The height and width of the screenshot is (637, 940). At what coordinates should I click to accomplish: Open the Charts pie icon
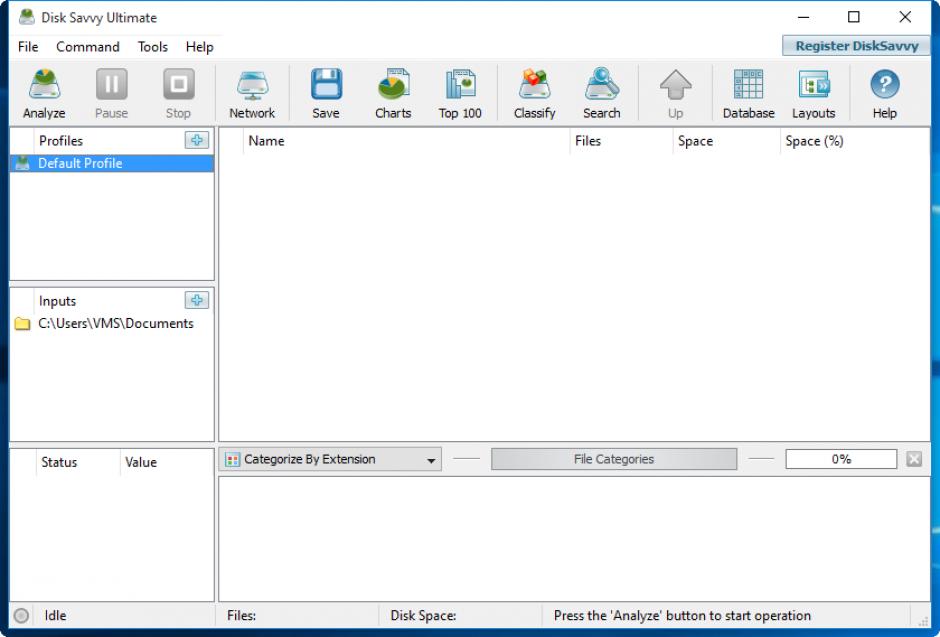point(393,84)
